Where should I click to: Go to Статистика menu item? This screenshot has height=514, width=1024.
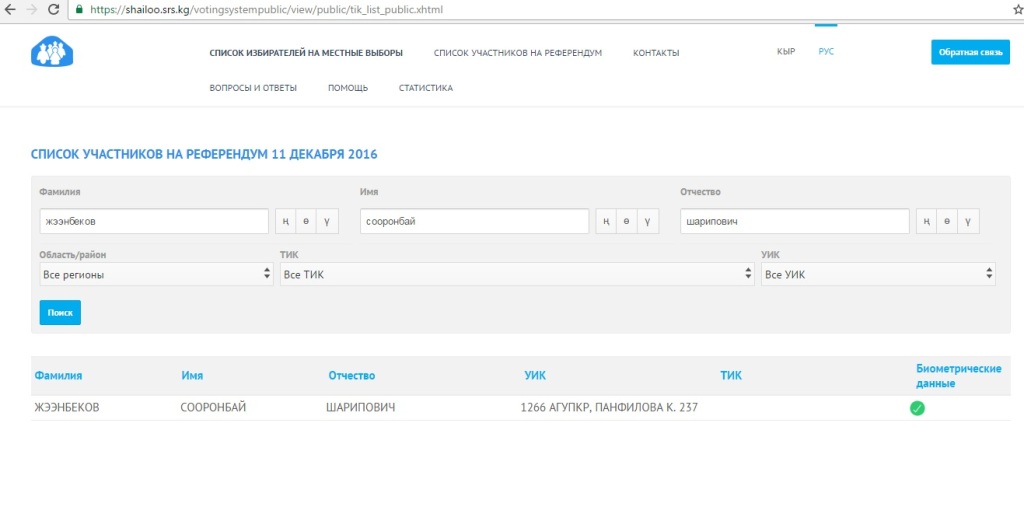coord(425,88)
